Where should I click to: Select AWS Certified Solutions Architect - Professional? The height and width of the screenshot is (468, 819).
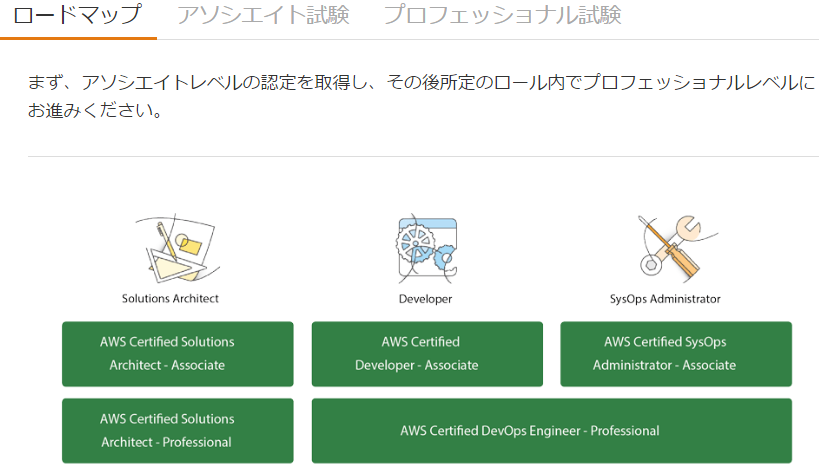click(177, 430)
